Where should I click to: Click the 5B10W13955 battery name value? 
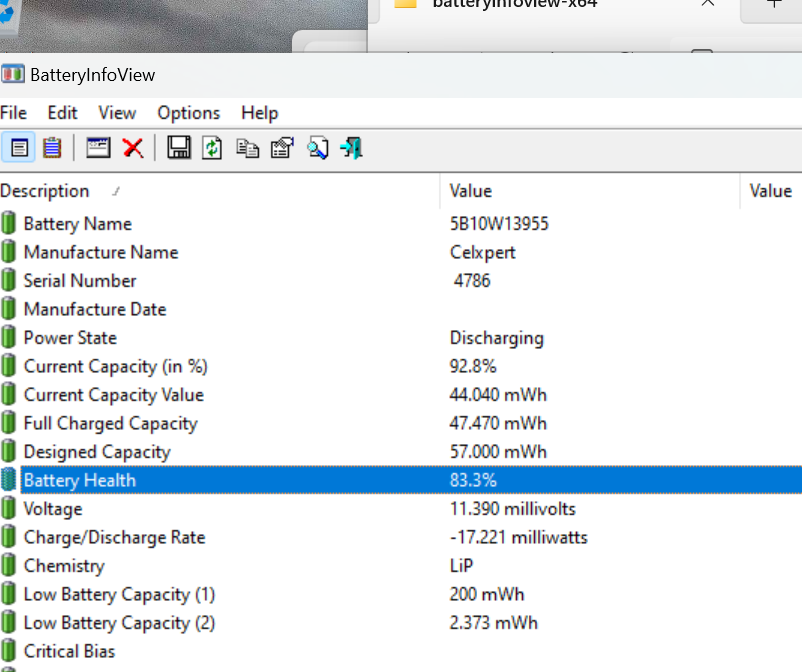(499, 223)
